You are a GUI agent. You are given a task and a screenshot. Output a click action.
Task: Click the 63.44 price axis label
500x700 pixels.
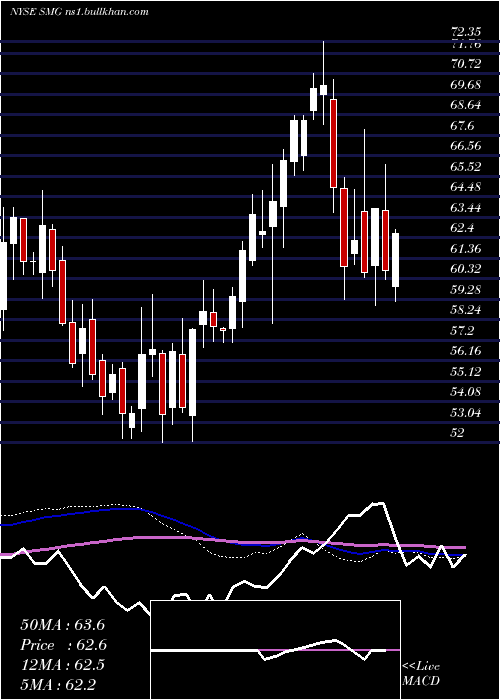[x=466, y=208]
